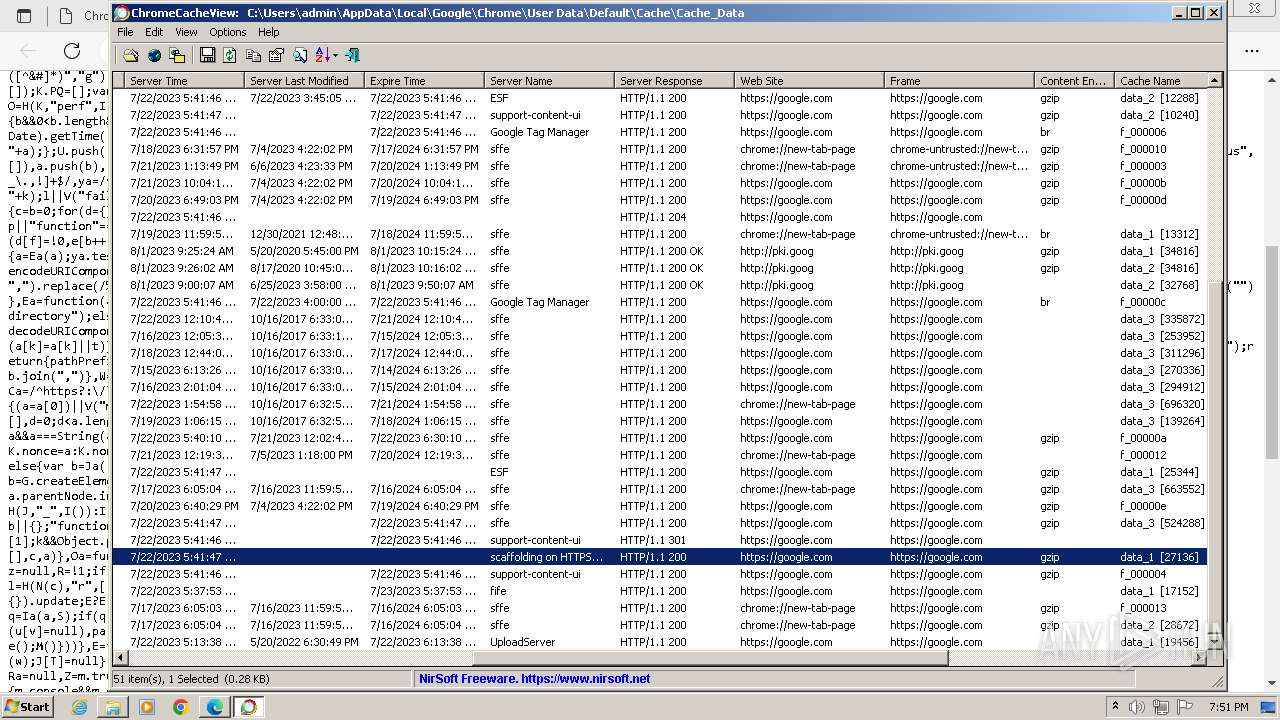Sort by Server Response column header
The image size is (1280, 720).
coord(674,81)
